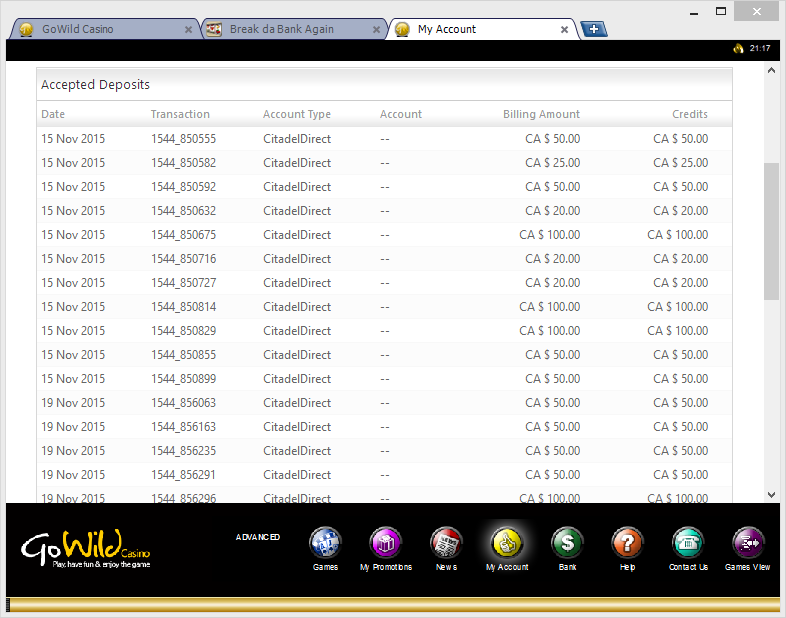Select transaction 1544_856235
This screenshot has width=786, height=618.
[183, 451]
